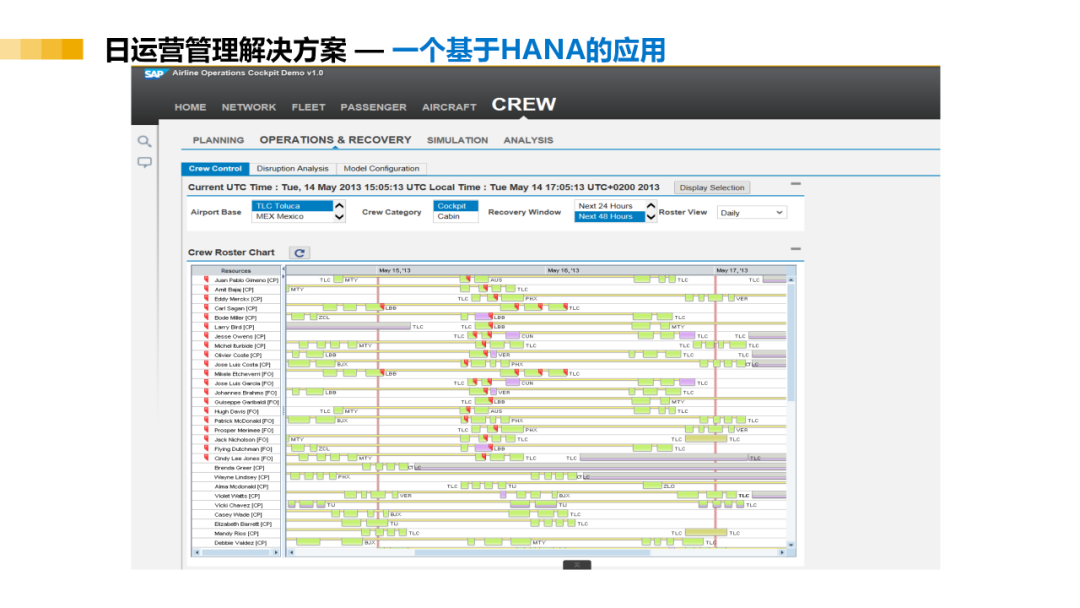Select resource Brenda Greer [CP]
This screenshot has height=608, width=1080.
[x=241, y=468]
